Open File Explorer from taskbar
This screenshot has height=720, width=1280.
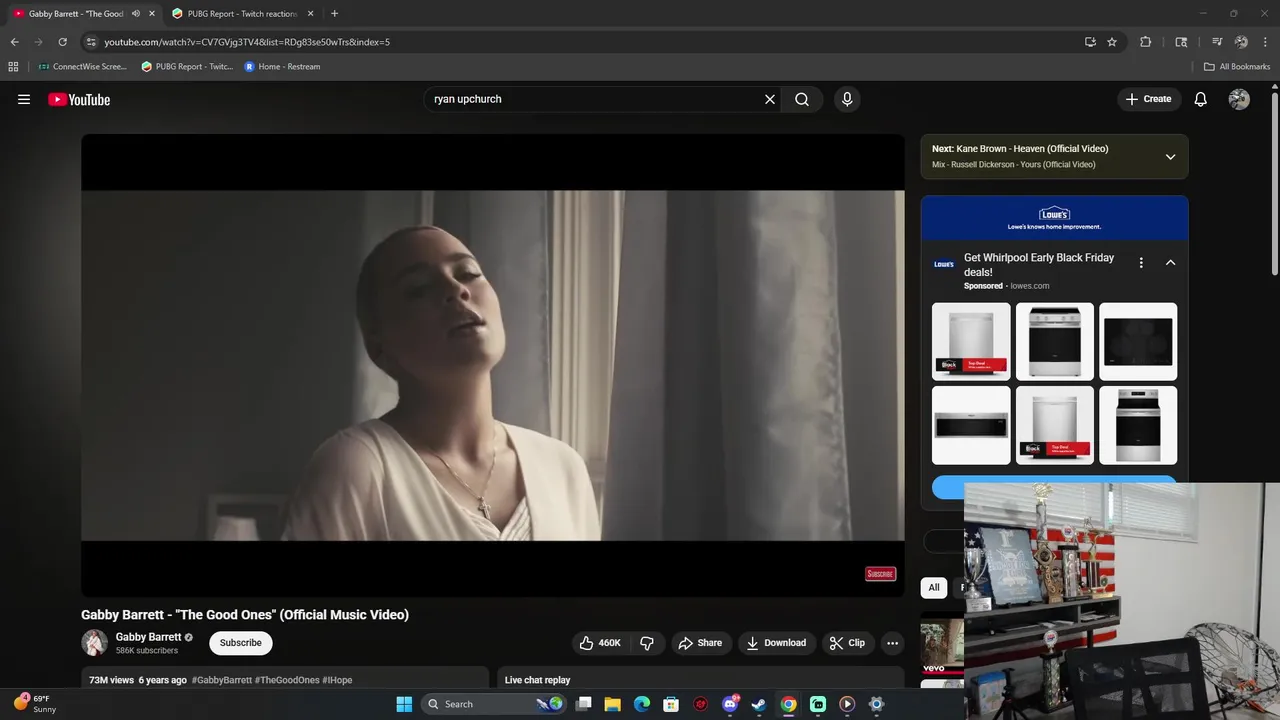click(612, 704)
